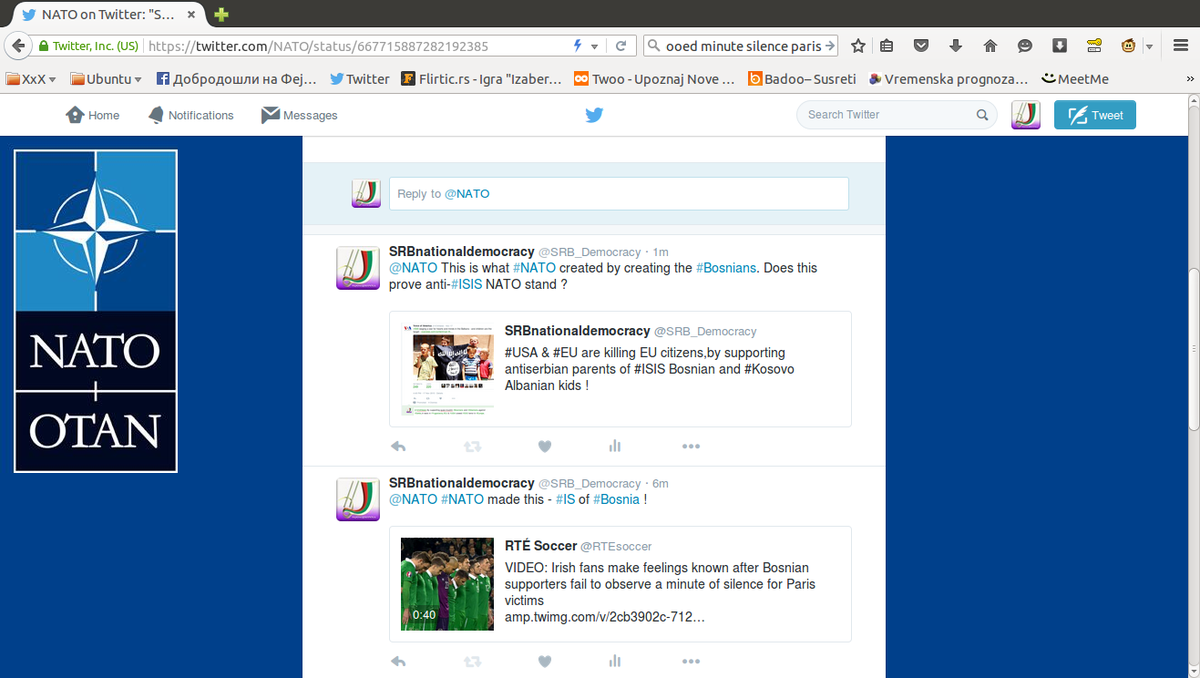Open the @RTEsoccer handle
Viewport: 1200px width, 678px height.
tap(616, 546)
